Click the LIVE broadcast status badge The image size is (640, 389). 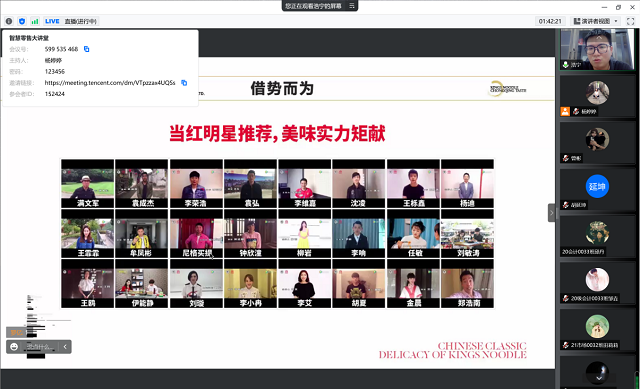tap(52, 21)
